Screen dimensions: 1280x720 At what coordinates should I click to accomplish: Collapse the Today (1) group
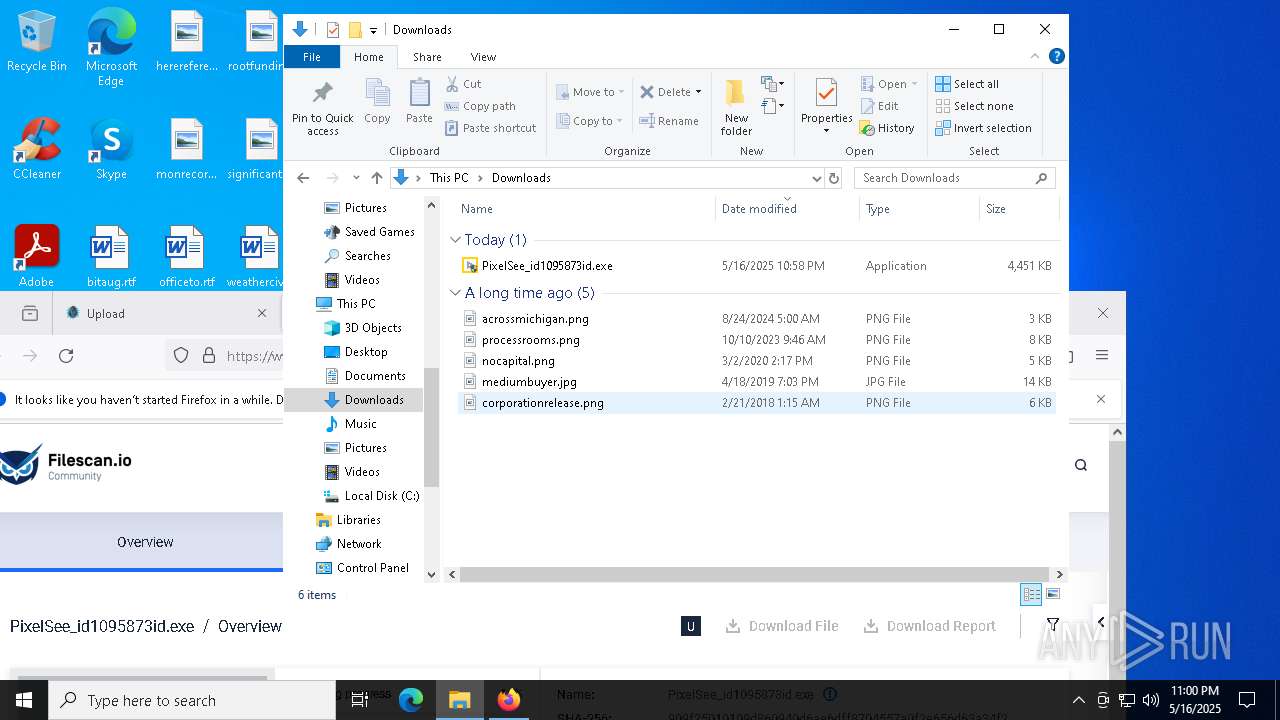point(456,240)
